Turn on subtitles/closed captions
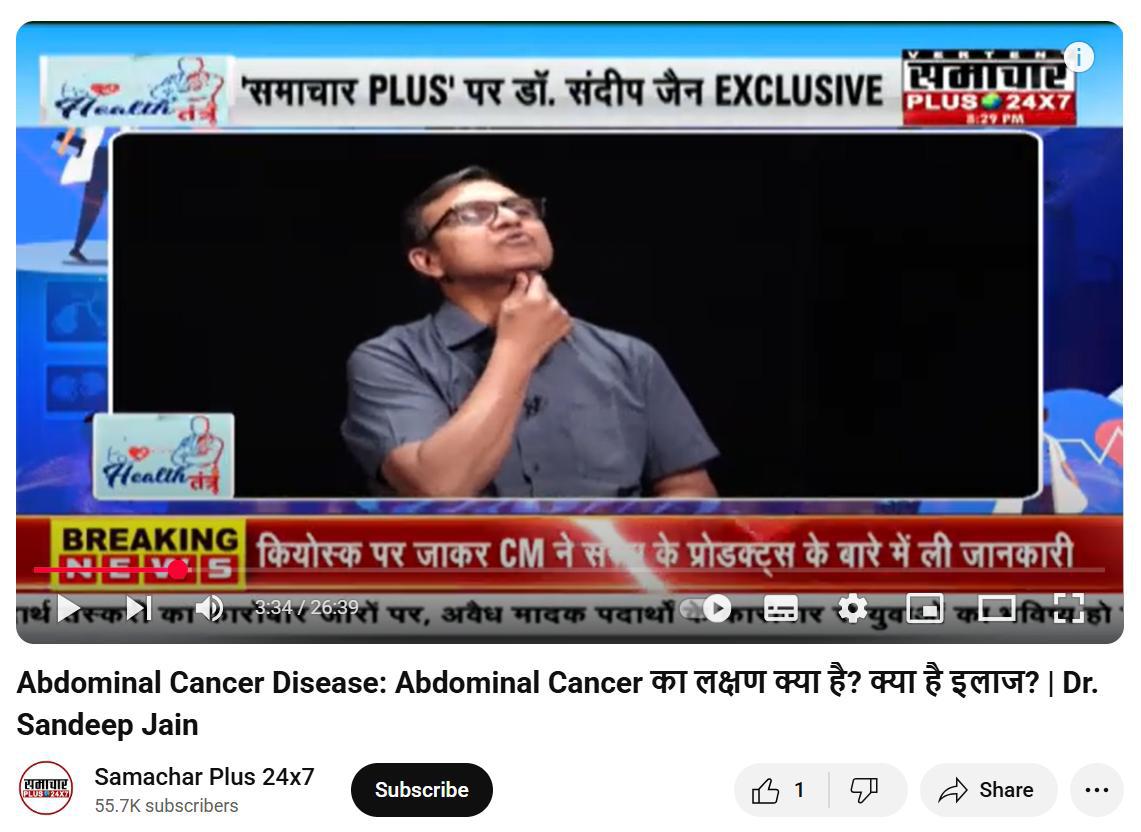The height and width of the screenshot is (832, 1141). coord(781,609)
